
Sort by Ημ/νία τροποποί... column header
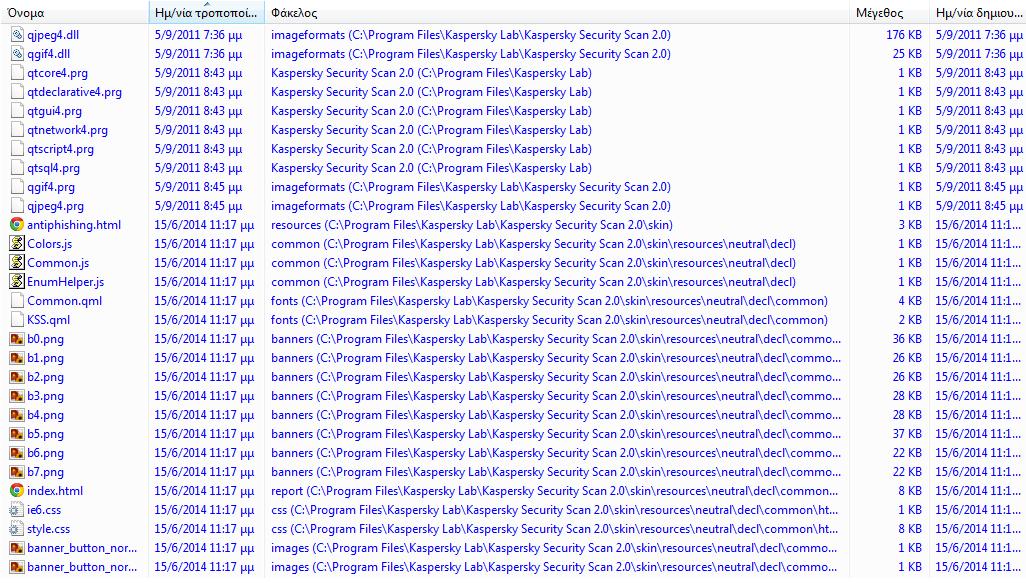pyautogui.click(x=207, y=12)
